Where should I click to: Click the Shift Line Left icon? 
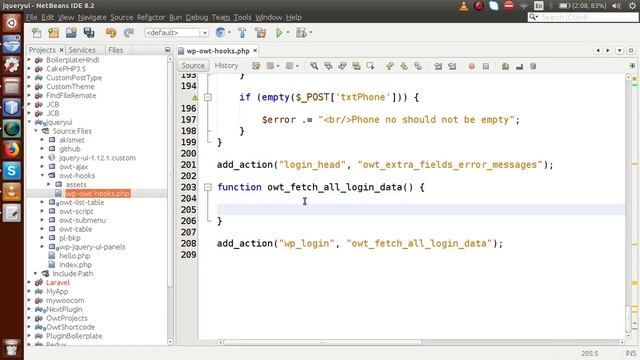[438, 66]
